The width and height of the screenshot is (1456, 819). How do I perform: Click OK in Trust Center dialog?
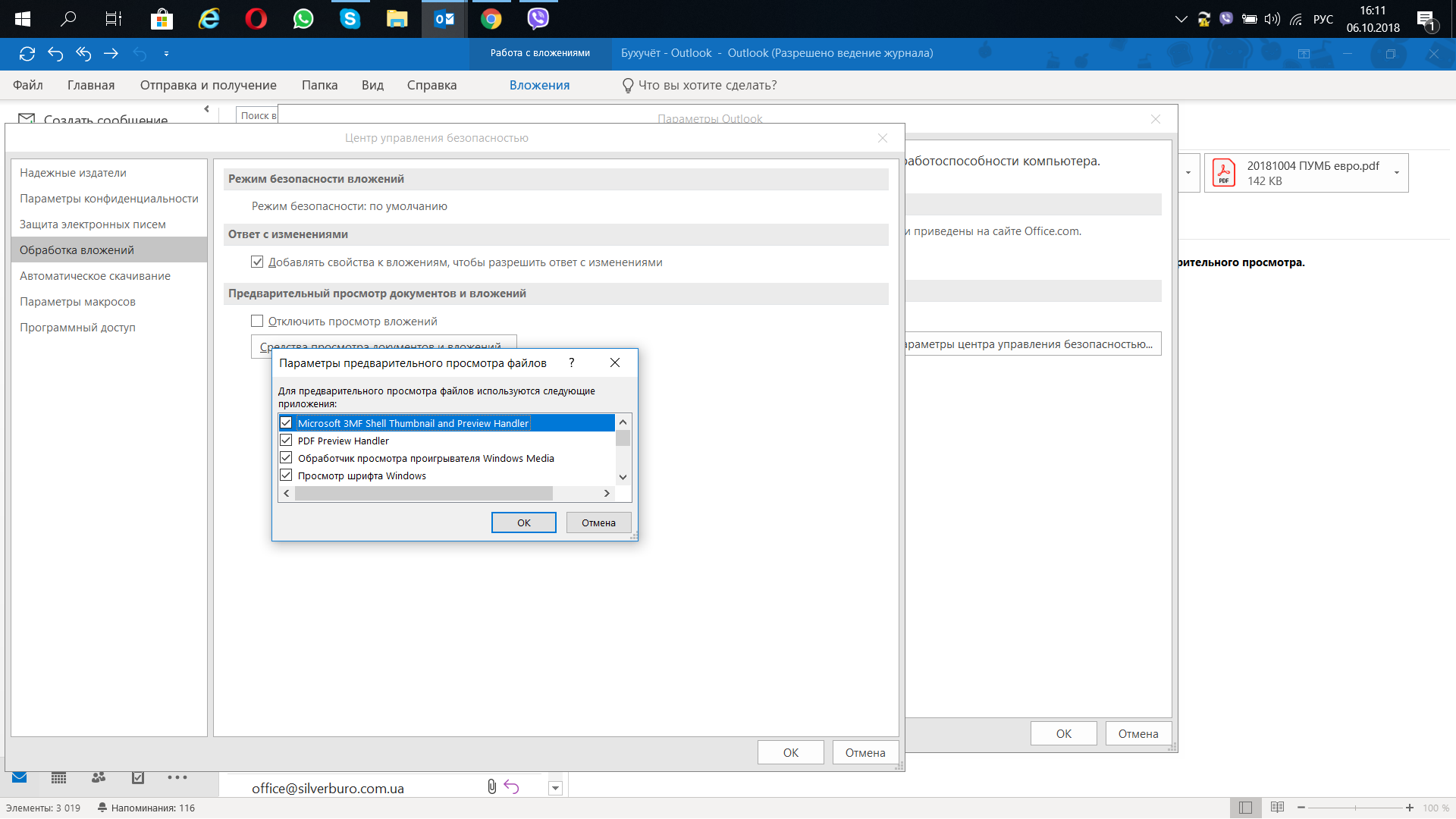791,752
